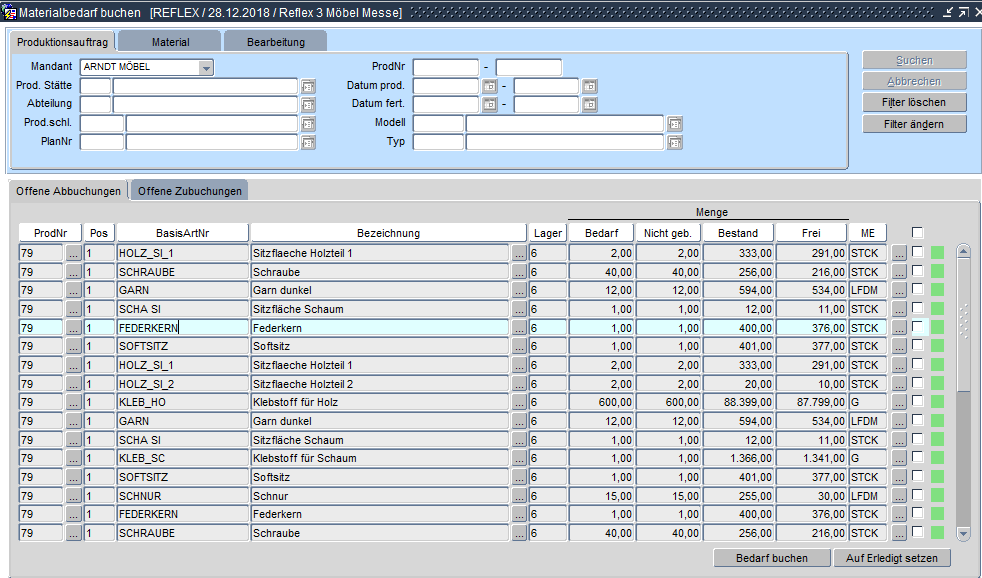982x578 pixels.
Task: Click green status indicator in the SCHNUR row
Action: (937, 496)
